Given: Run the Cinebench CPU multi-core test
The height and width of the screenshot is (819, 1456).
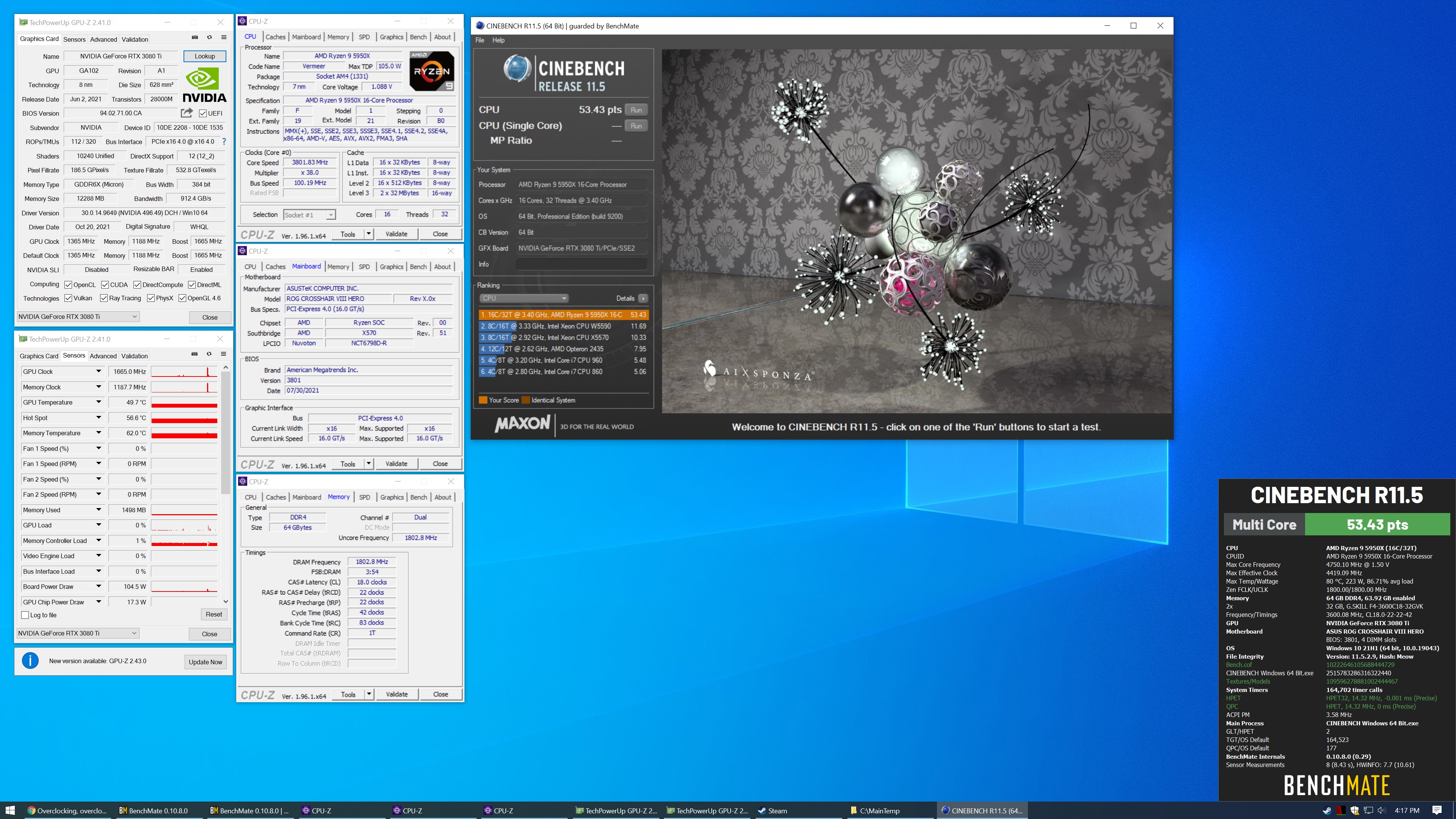Looking at the screenshot, I should coord(636,110).
